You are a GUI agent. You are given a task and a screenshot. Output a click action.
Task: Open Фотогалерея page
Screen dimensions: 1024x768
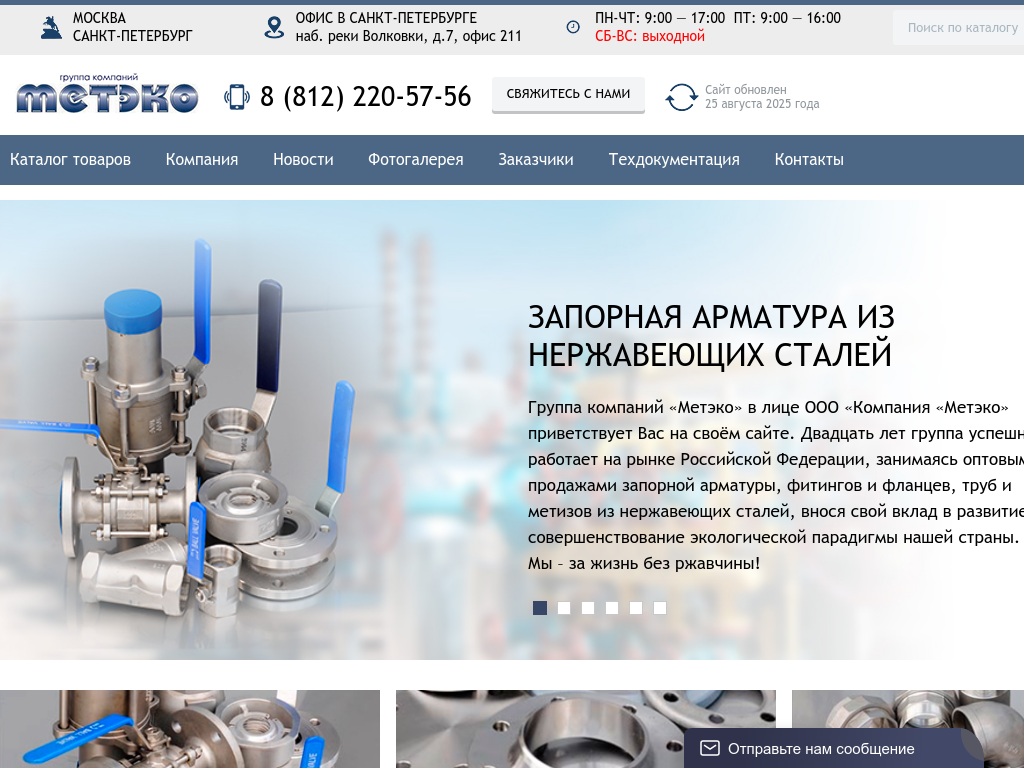(x=415, y=159)
